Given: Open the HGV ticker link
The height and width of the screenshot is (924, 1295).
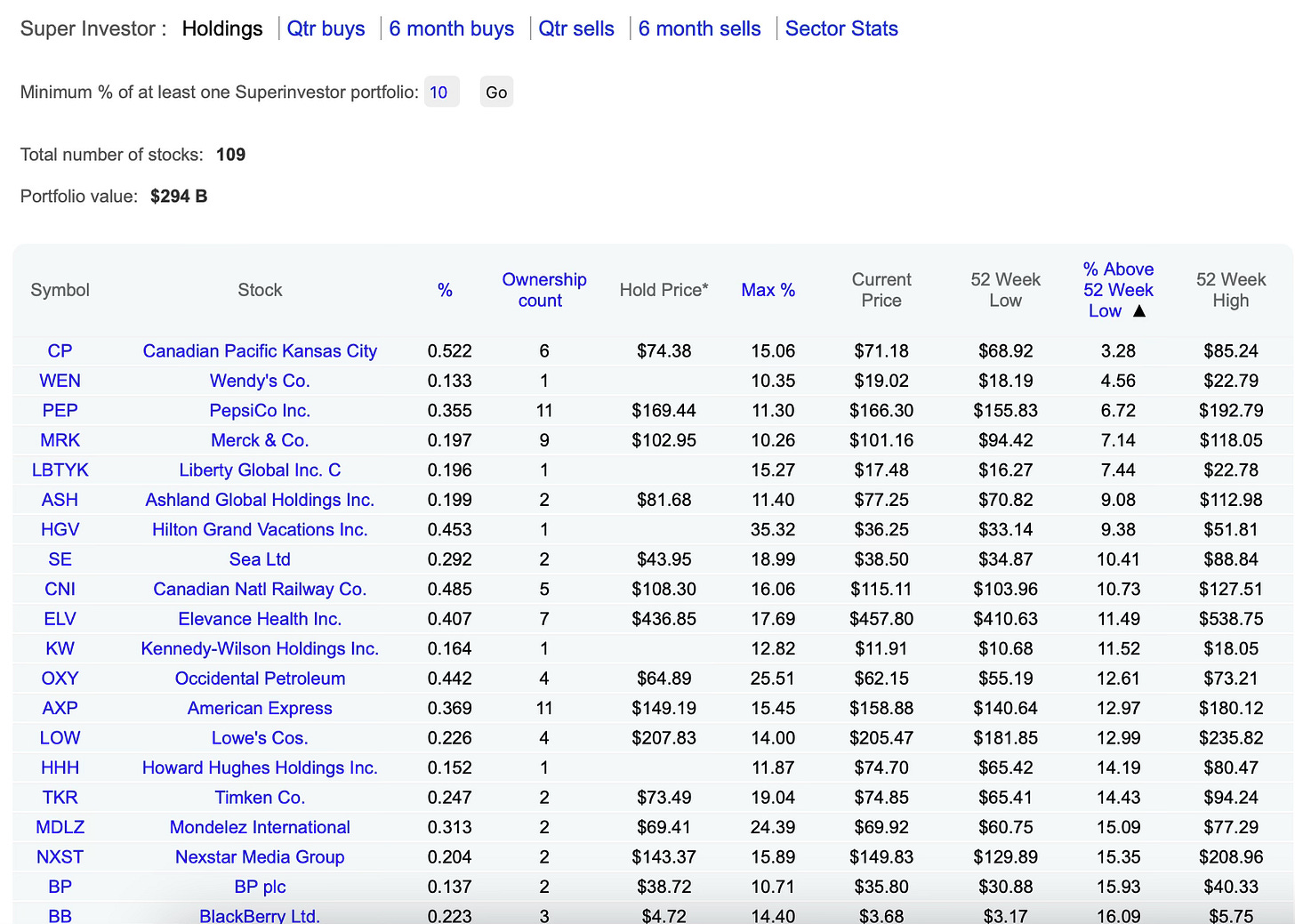Looking at the screenshot, I should click(60, 529).
